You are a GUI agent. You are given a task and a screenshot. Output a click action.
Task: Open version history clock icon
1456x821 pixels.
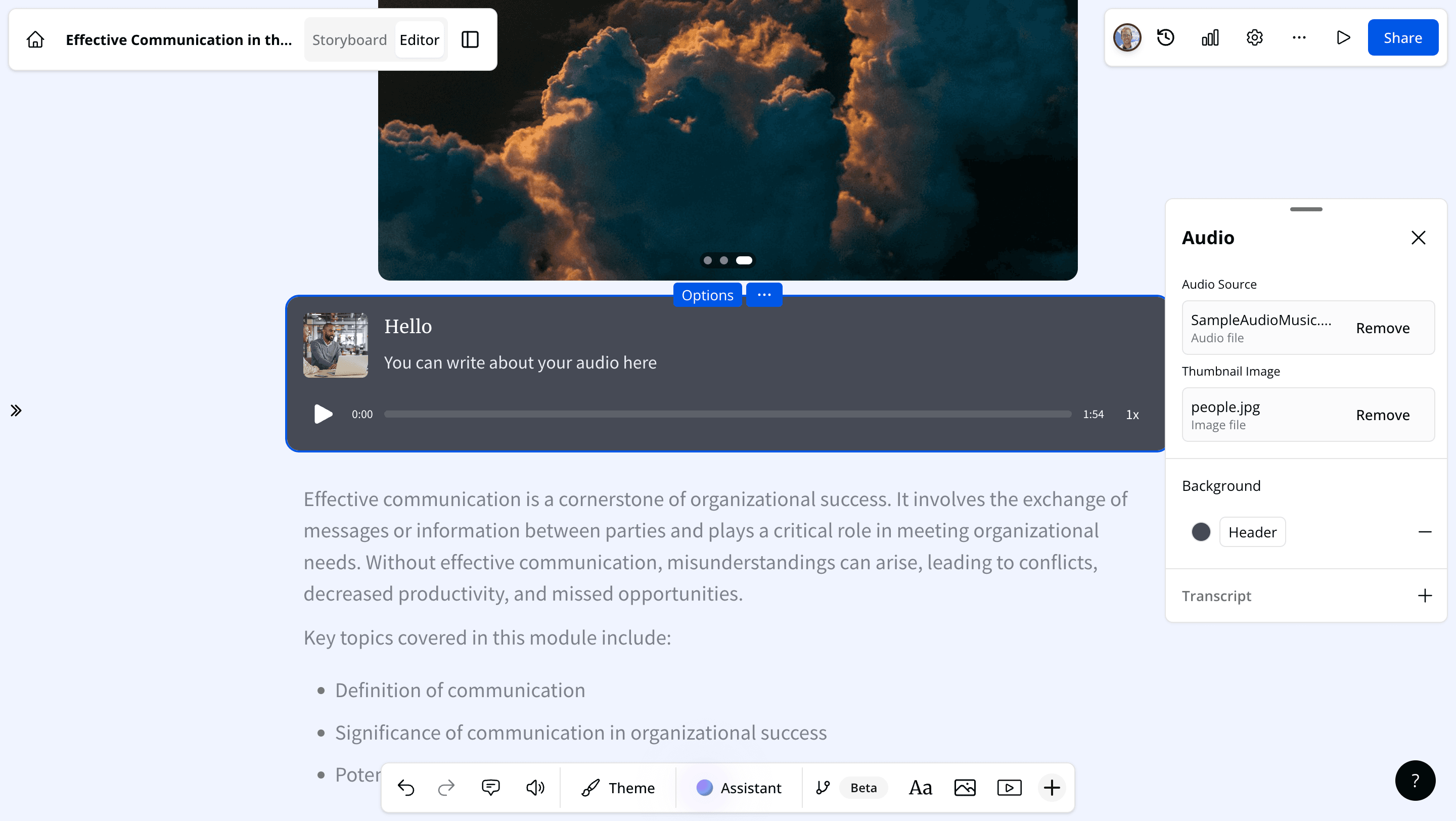click(1165, 38)
